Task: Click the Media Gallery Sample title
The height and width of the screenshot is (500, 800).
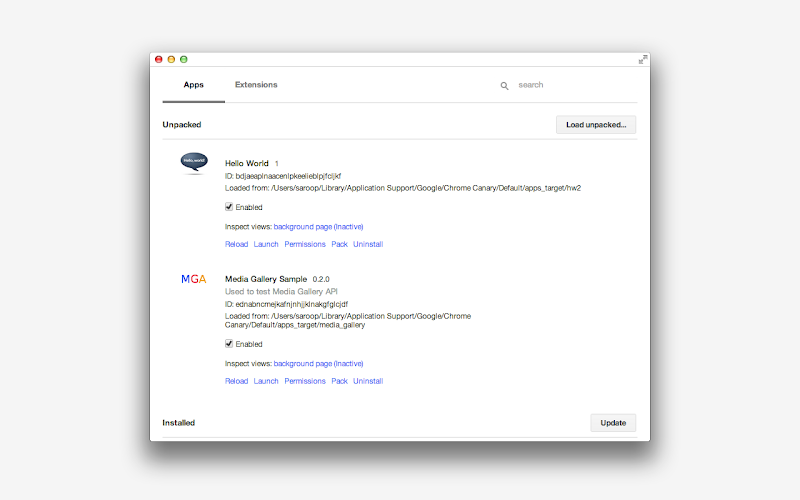Action: [266, 279]
